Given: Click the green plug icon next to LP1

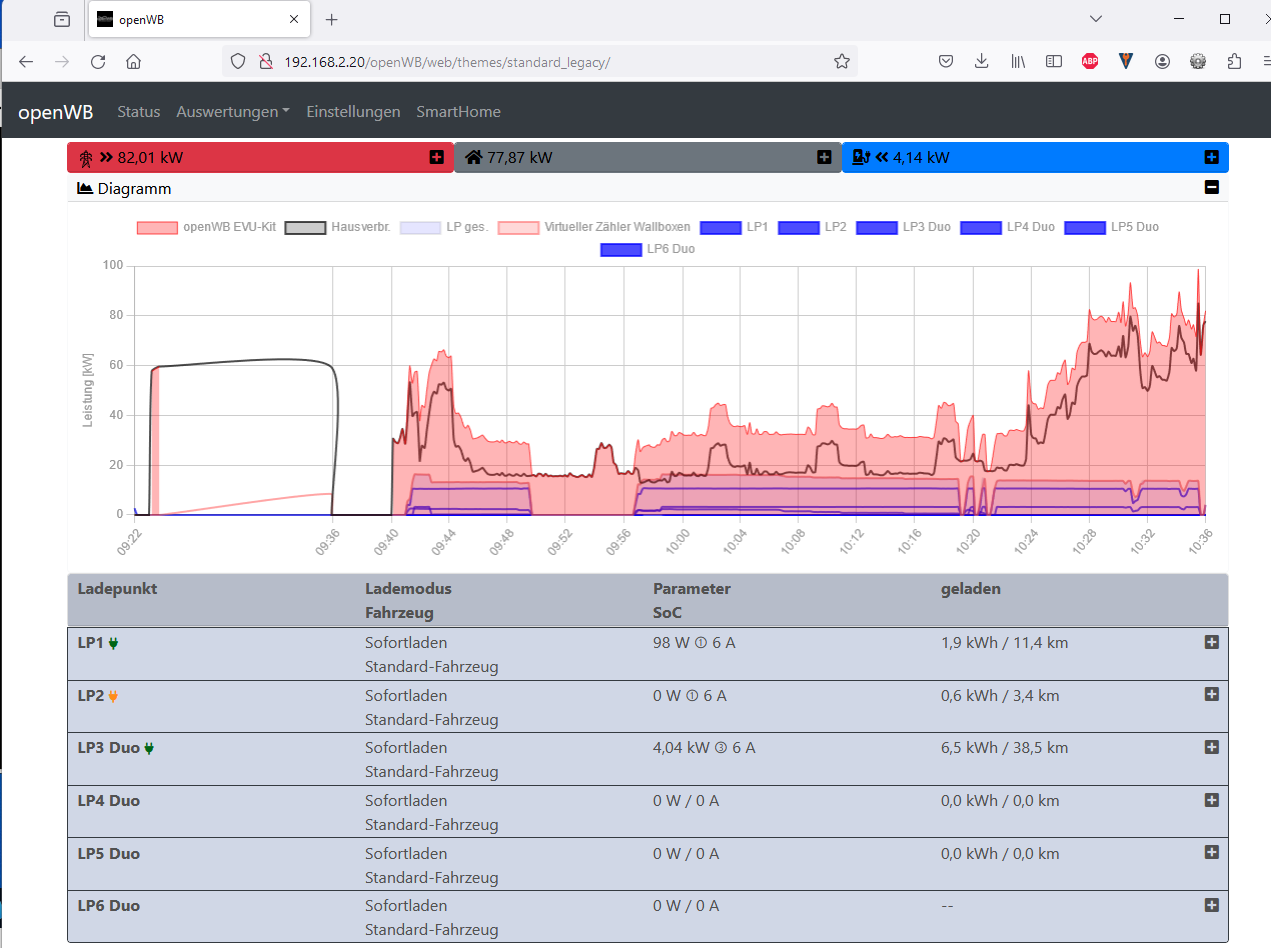Looking at the screenshot, I should [x=113, y=643].
